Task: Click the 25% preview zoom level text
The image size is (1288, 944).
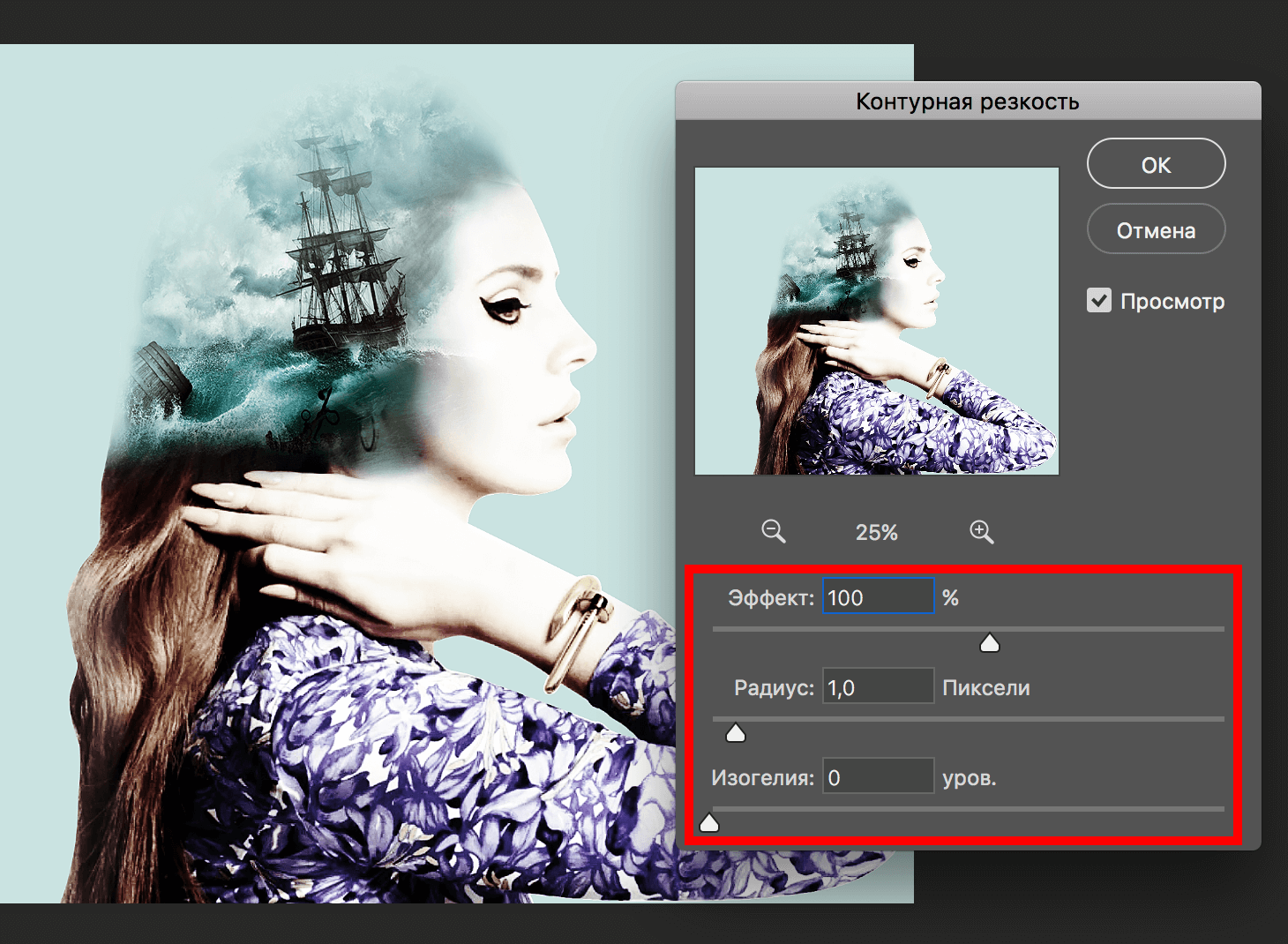Action: click(x=876, y=532)
